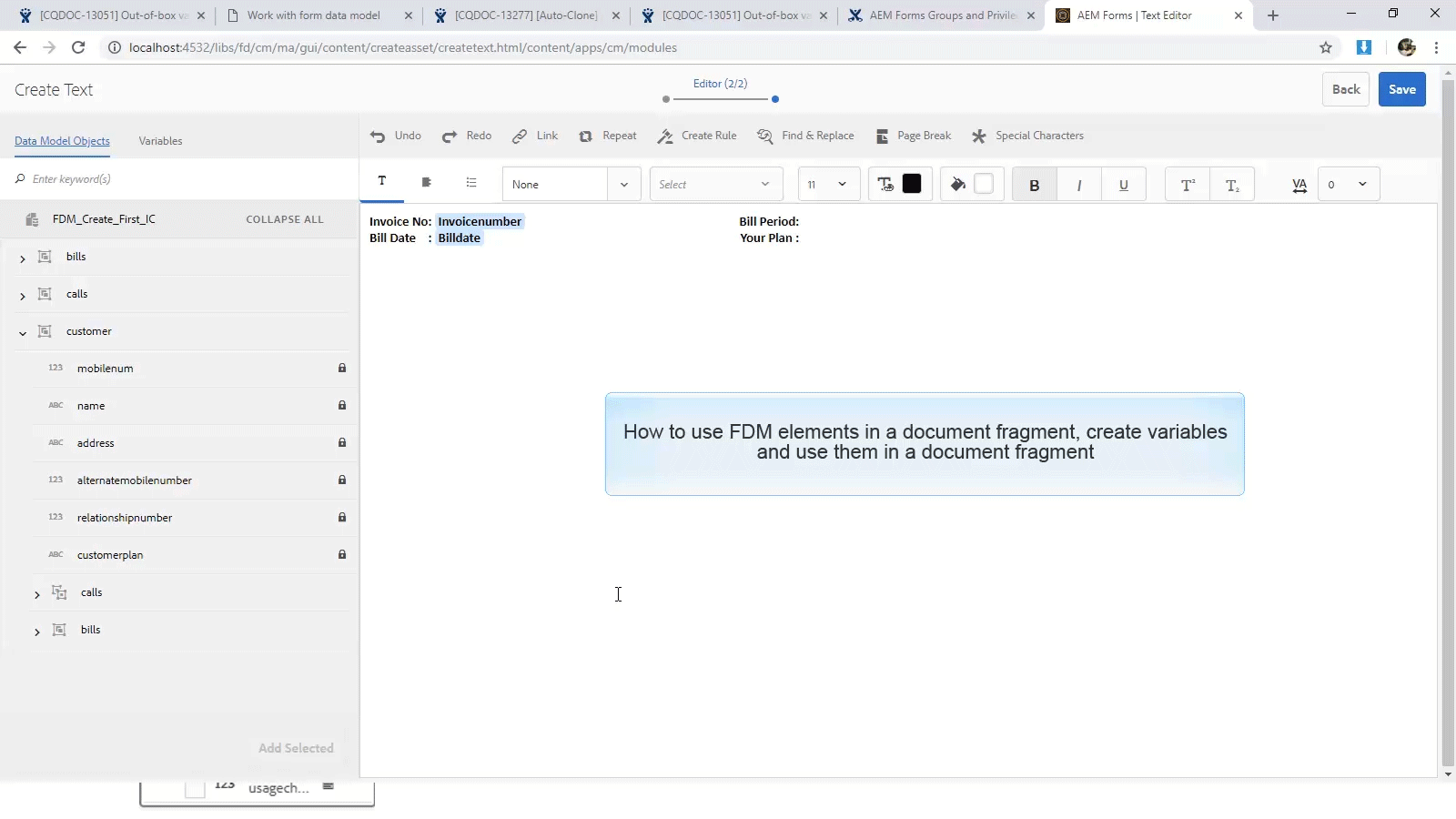Collapse the customer tree node
This screenshot has width=1456, height=819.
22,331
